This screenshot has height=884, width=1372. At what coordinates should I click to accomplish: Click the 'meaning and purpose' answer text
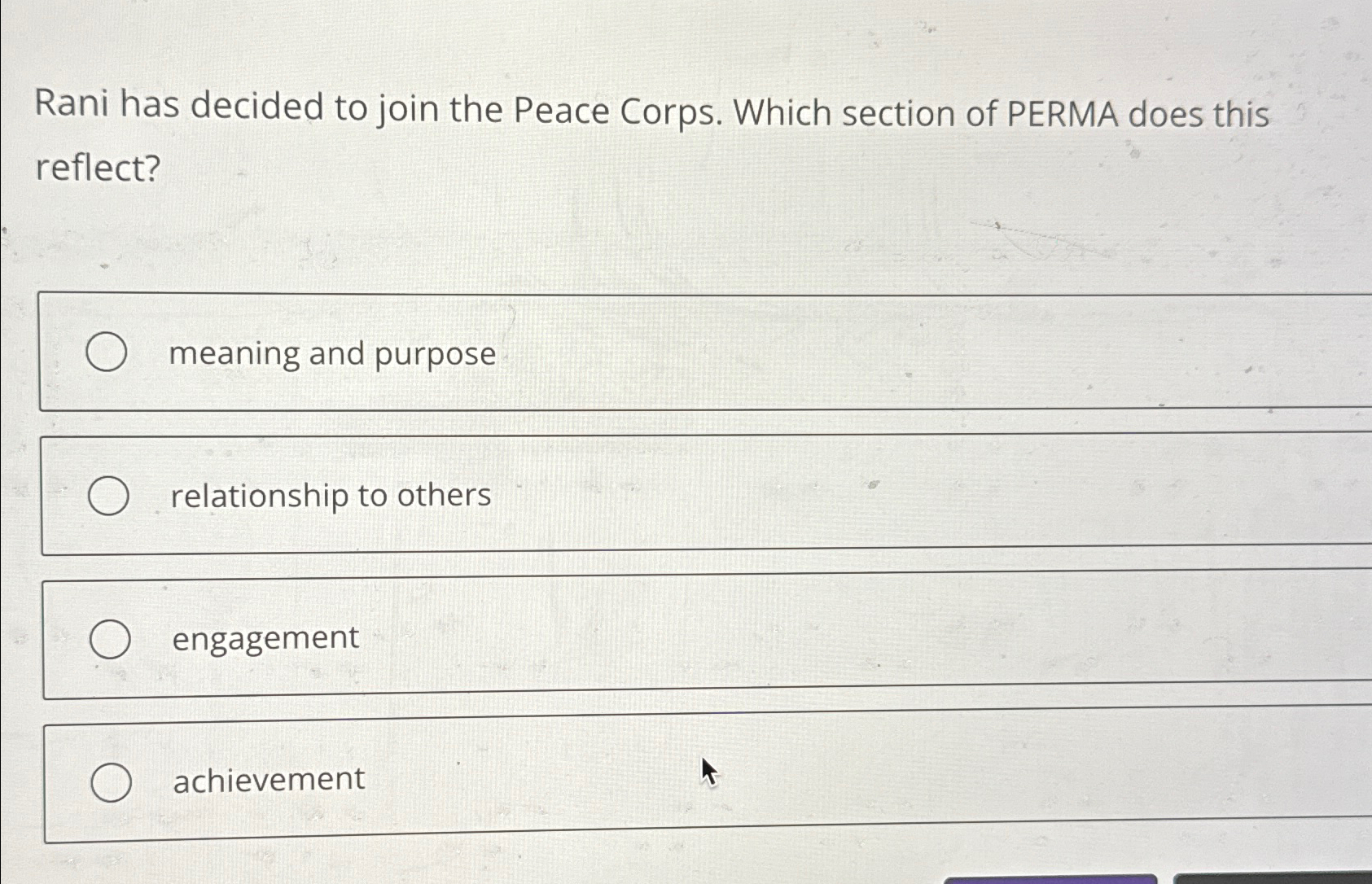pos(334,353)
